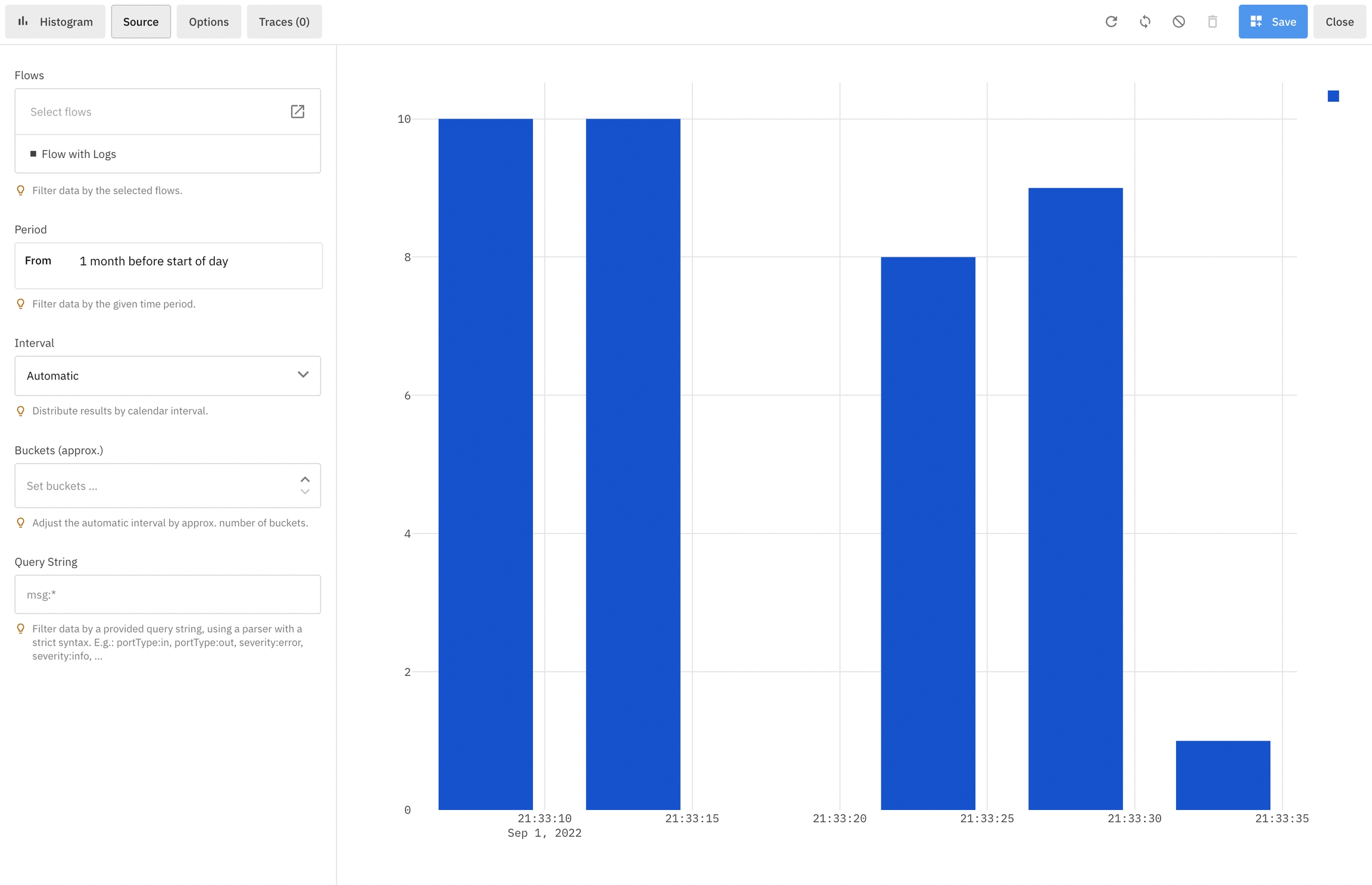The height and width of the screenshot is (885, 1372).
Task: Open the Period From selector
Action: [x=168, y=261]
